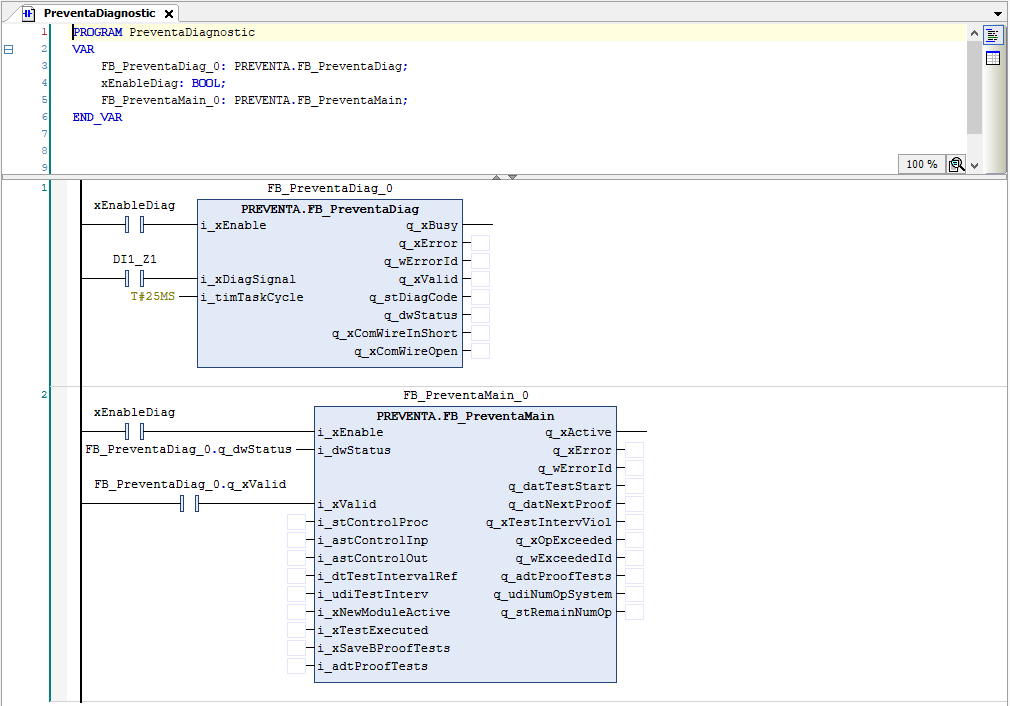Select rung number 2 in the ladder margin

pyautogui.click(x=44, y=394)
